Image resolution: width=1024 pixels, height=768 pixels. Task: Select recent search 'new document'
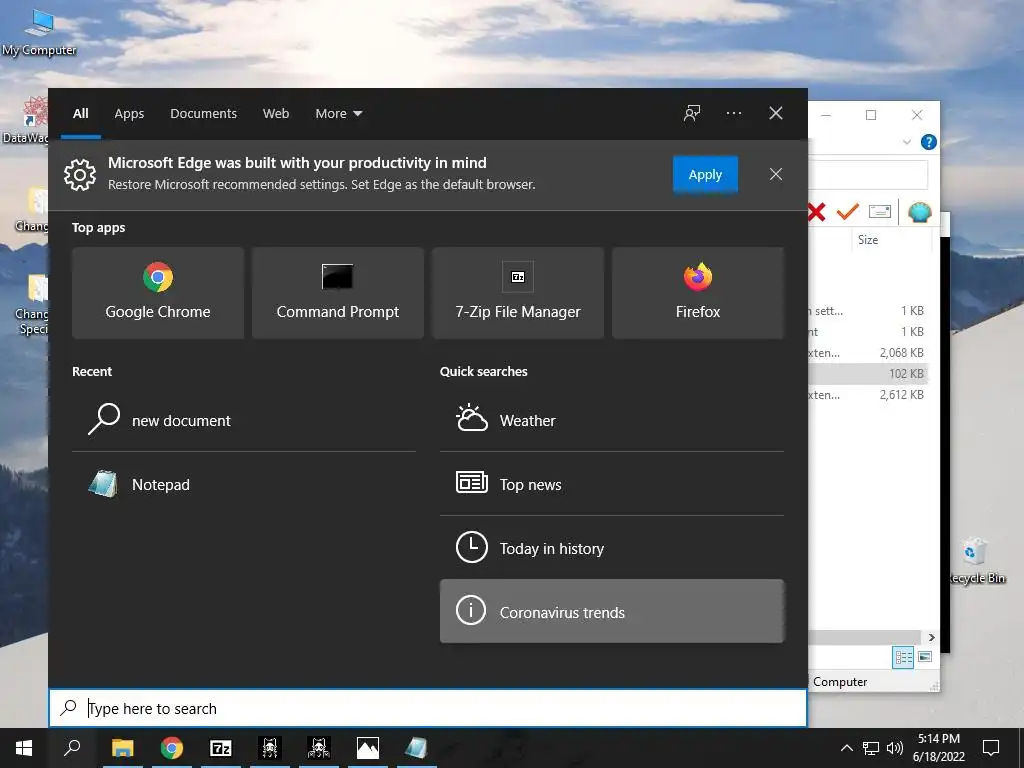244,420
